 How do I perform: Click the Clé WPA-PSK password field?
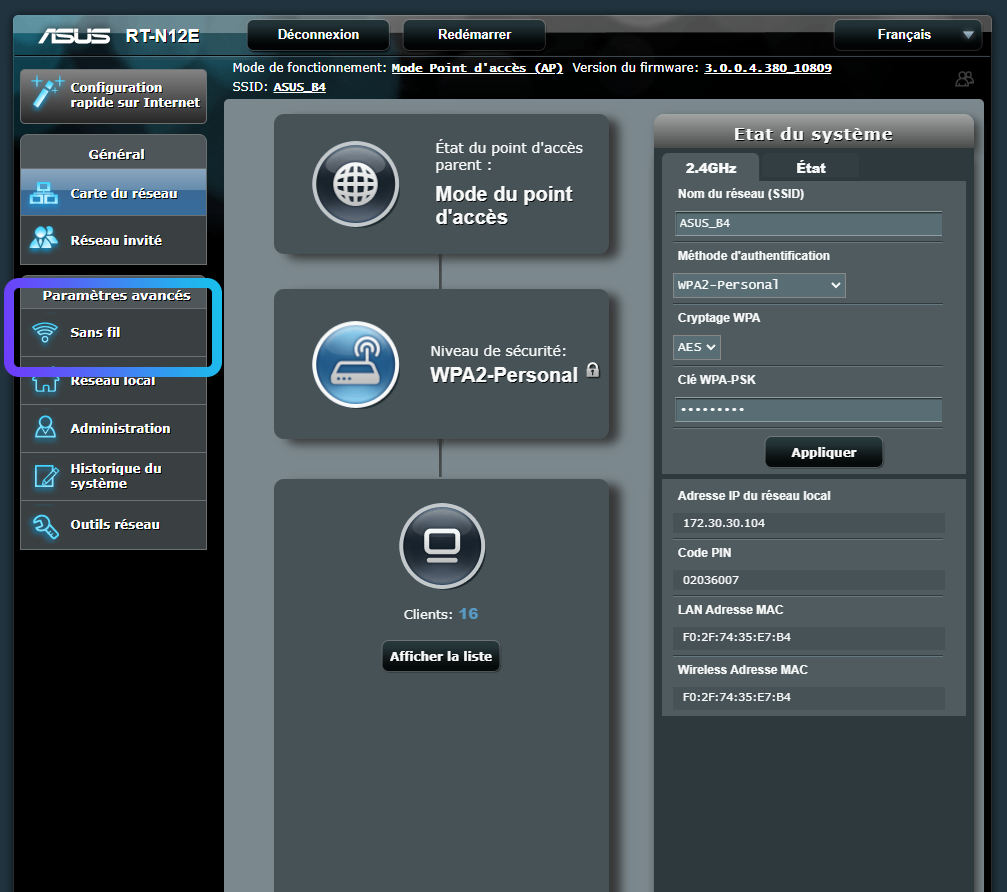pyautogui.click(x=808, y=410)
